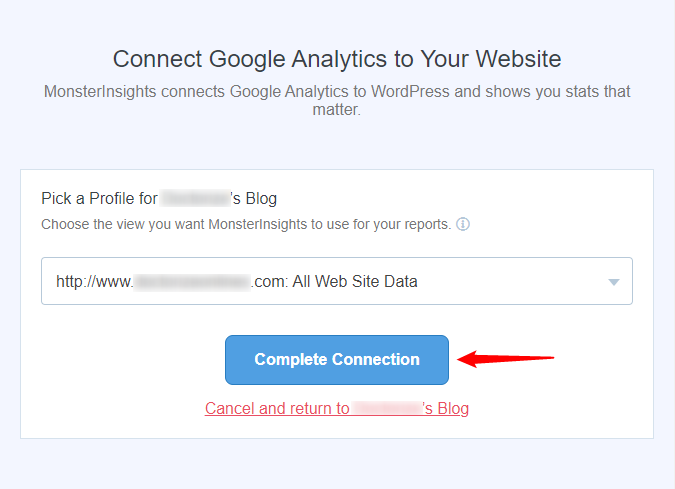Click the http://www. text in profile field

94,282
